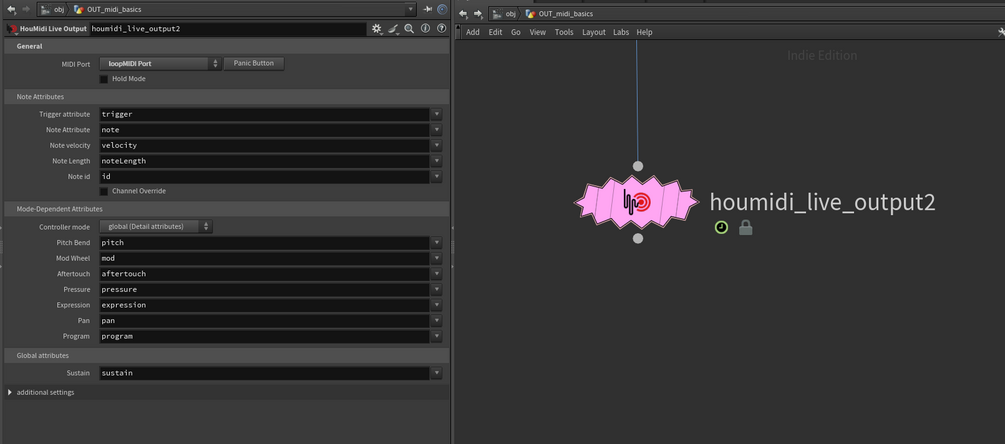
Task: Open the parameter gear settings menu
Action: [x=377, y=29]
